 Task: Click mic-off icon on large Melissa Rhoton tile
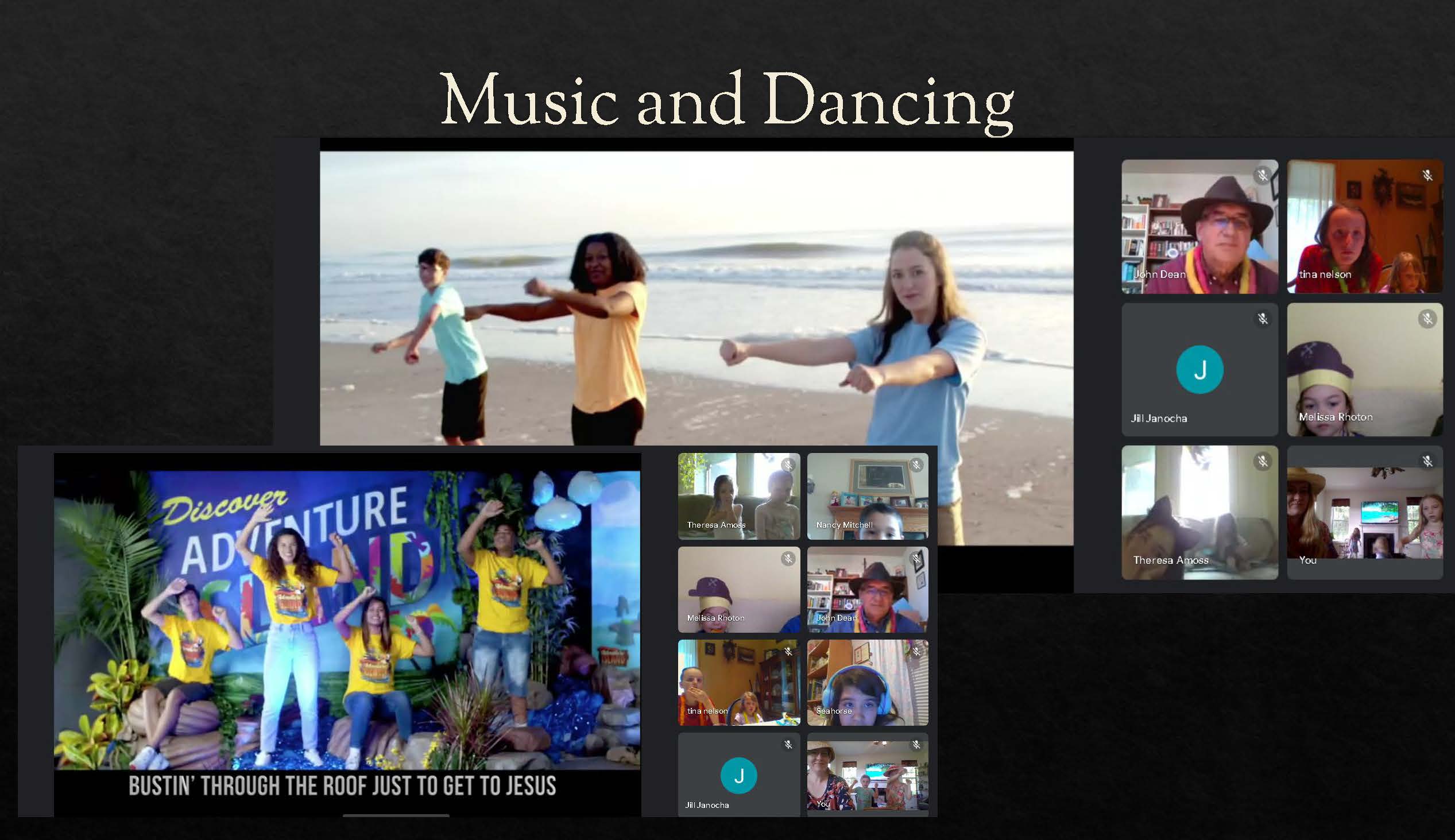click(x=1427, y=319)
